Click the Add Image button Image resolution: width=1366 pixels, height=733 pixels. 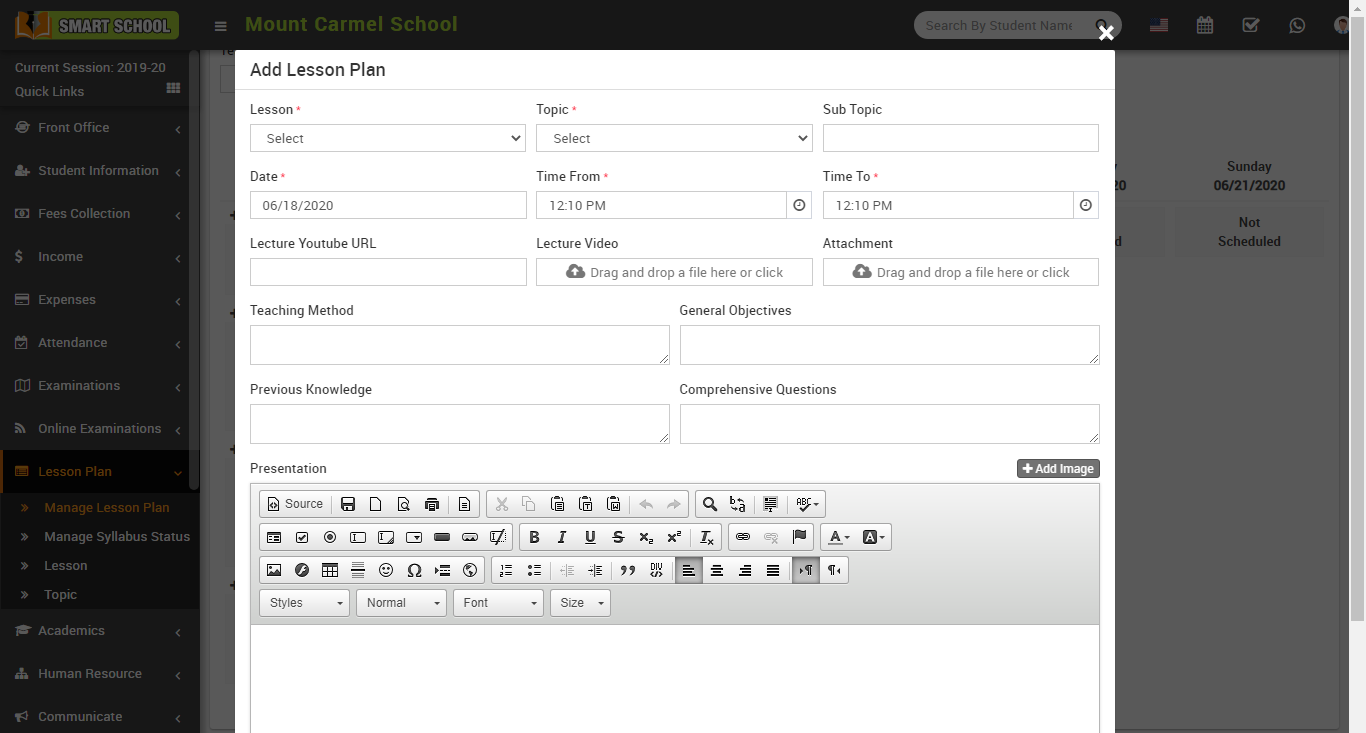(x=1057, y=468)
